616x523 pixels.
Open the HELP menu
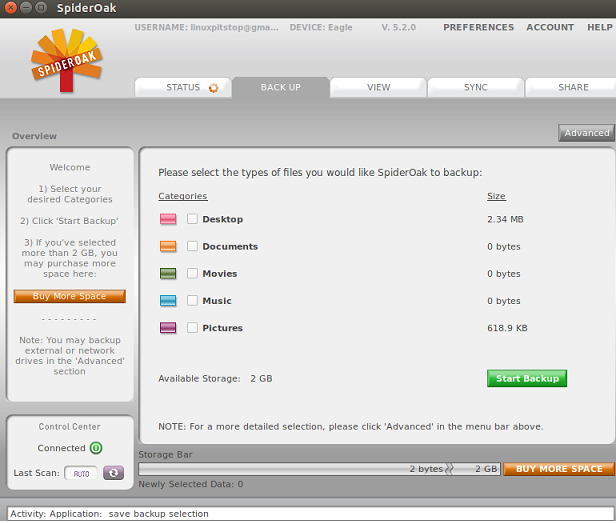tap(600, 27)
